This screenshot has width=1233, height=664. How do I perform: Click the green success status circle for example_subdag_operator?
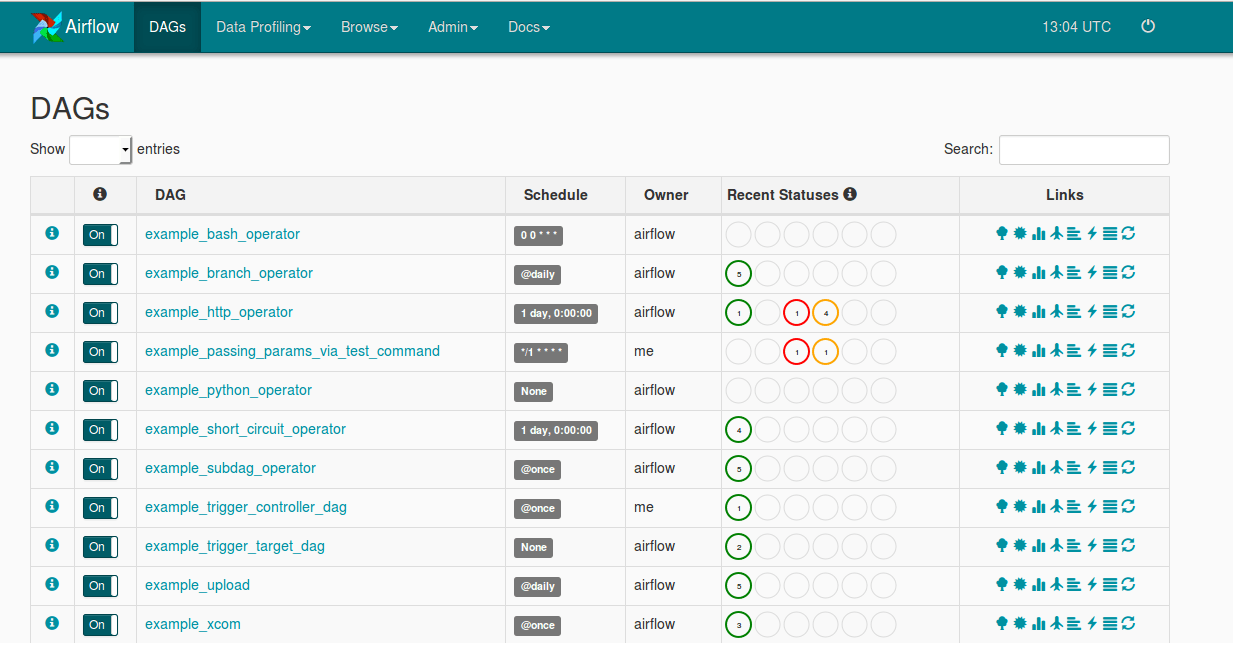pyautogui.click(x=738, y=468)
